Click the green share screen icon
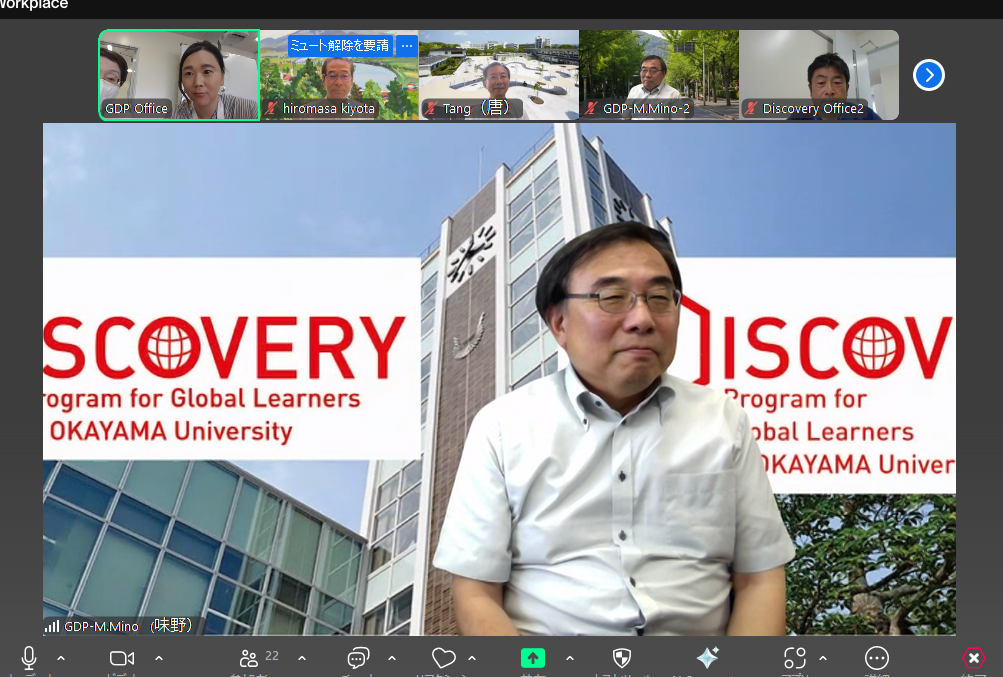This screenshot has height=677, width=1003. point(533,658)
